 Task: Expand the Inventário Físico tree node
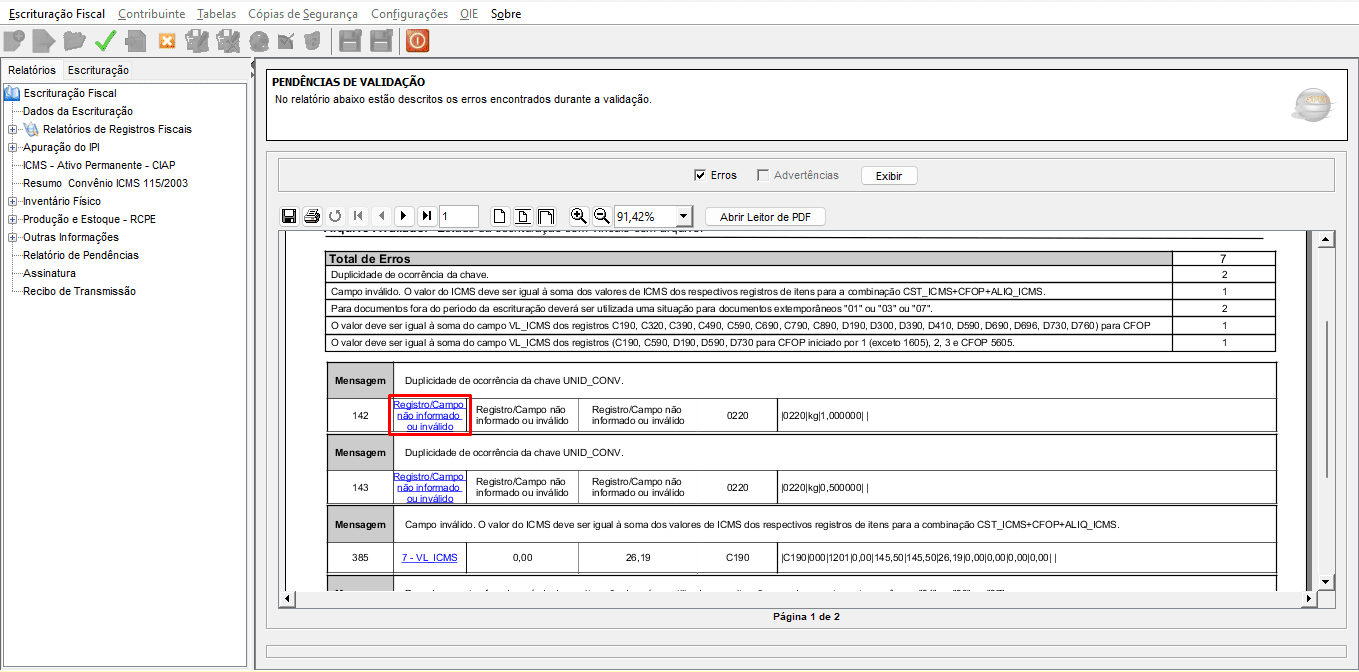pyautogui.click(x=12, y=201)
